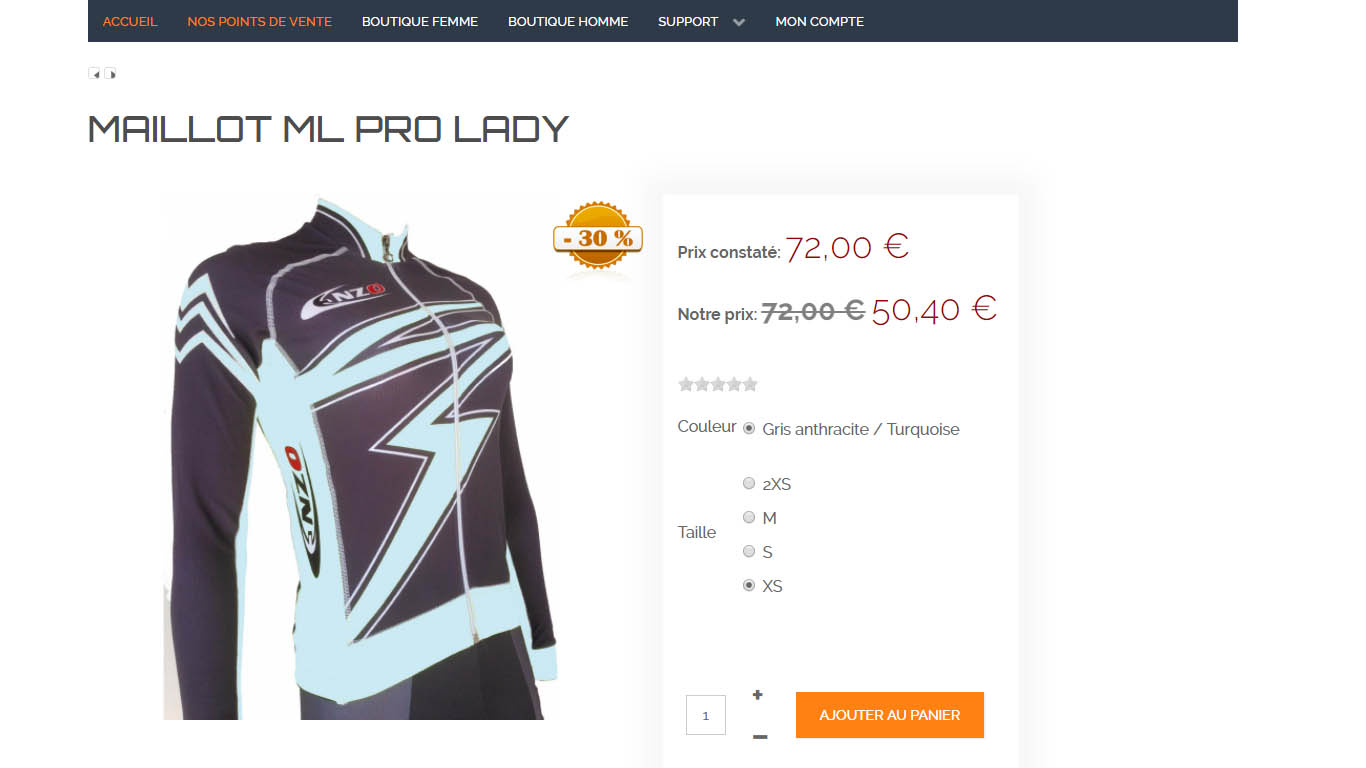Select the XS size radio button
Viewport: 1366px width, 768px height.
(x=749, y=585)
